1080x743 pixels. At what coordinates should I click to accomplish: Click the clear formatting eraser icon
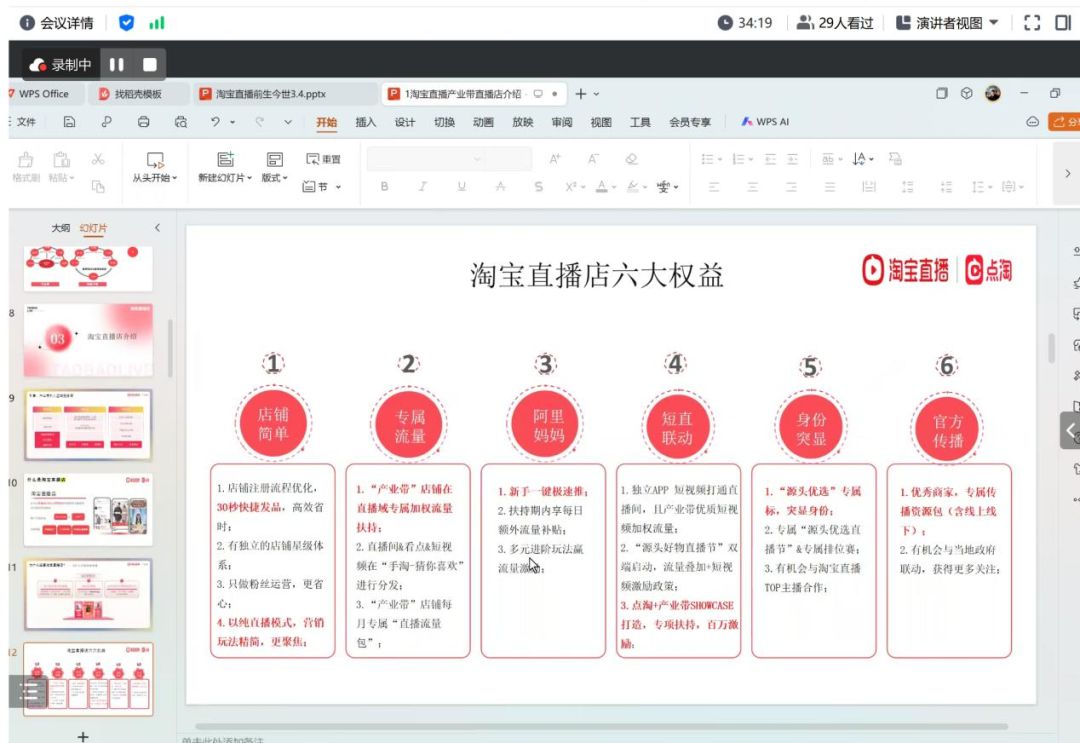(x=631, y=159)
